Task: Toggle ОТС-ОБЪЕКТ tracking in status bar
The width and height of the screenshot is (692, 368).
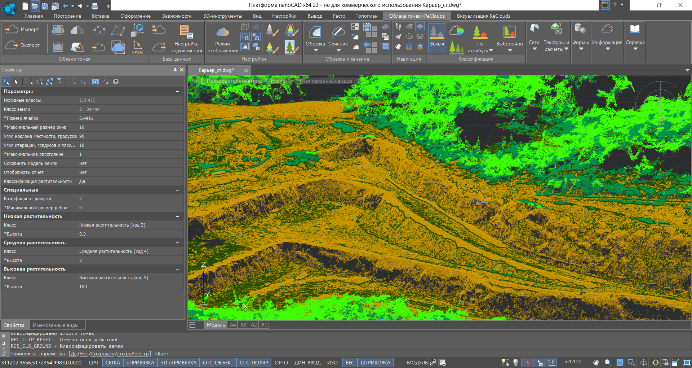Action: coord(217,363)
